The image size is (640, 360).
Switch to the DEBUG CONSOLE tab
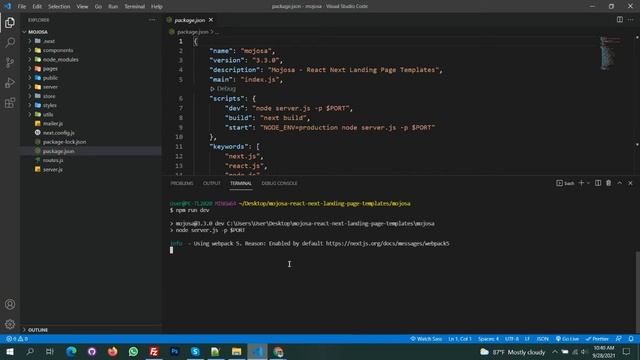279,183
